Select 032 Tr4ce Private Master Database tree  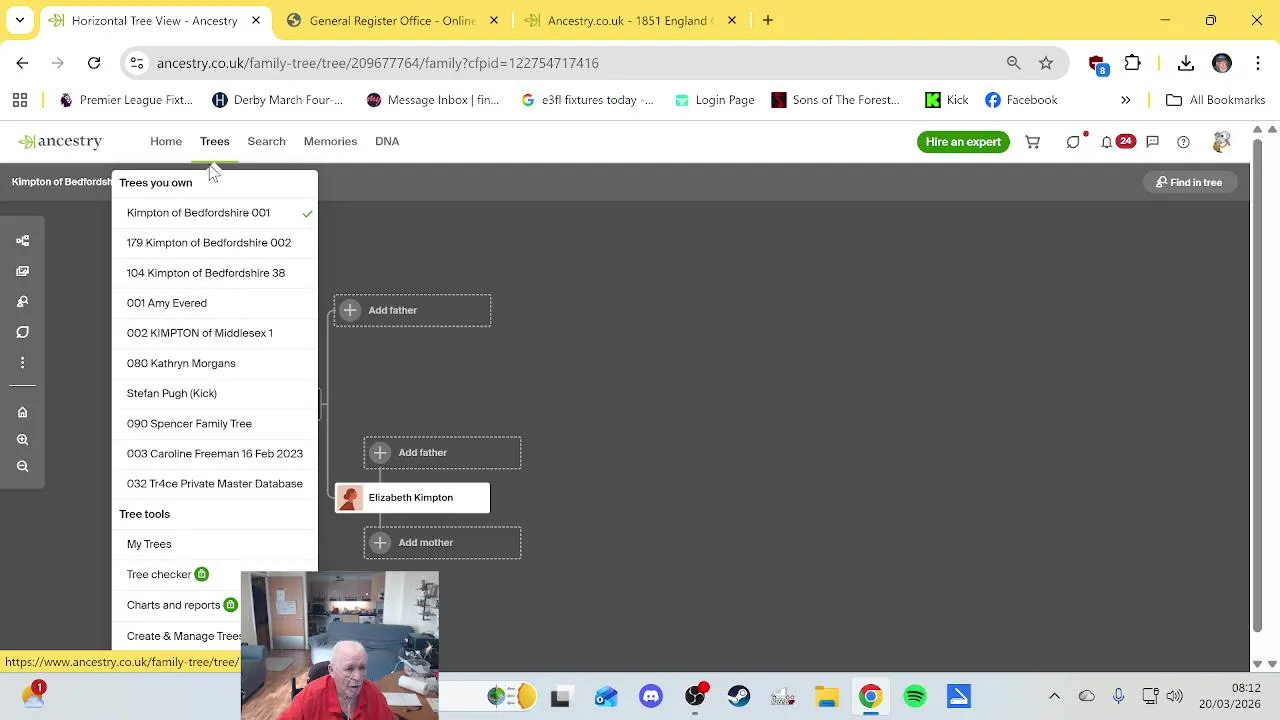tap(215, 484)
